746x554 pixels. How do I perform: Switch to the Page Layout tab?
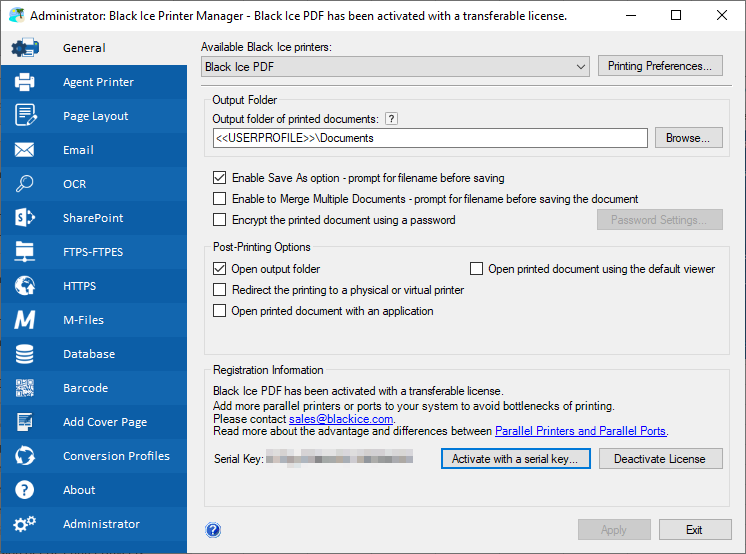(x=95, y=116)
